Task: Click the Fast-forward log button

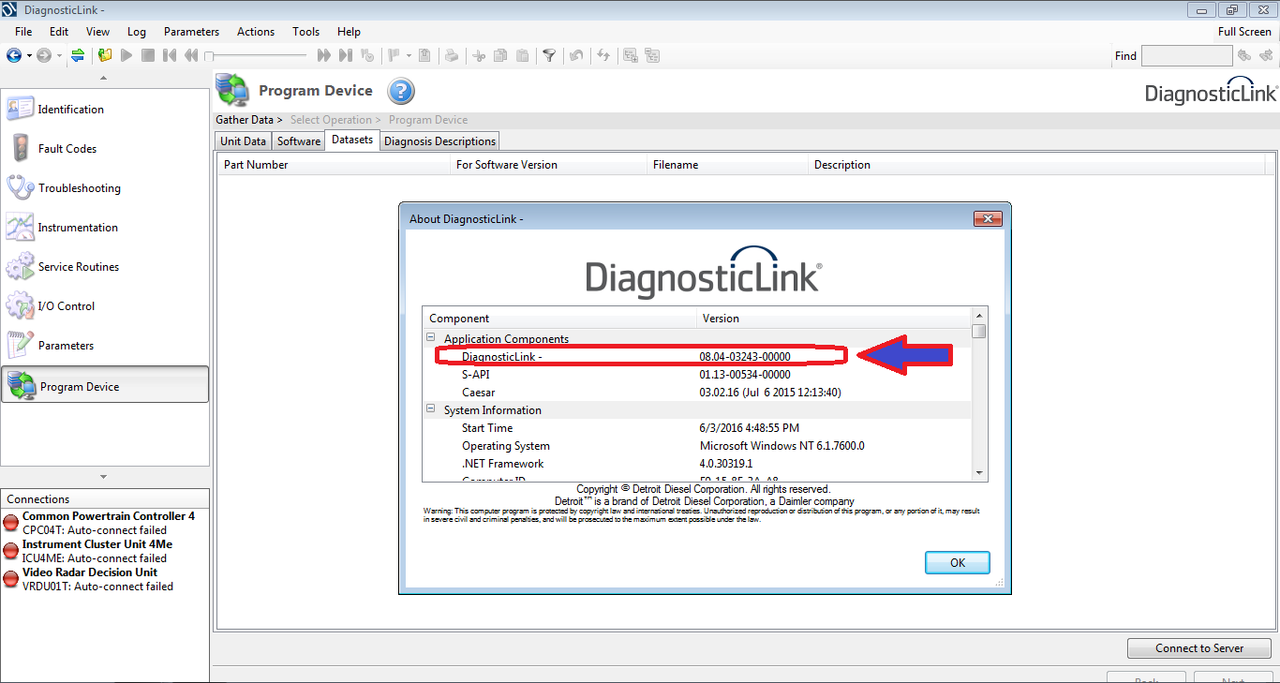Action: coord(324,56)
